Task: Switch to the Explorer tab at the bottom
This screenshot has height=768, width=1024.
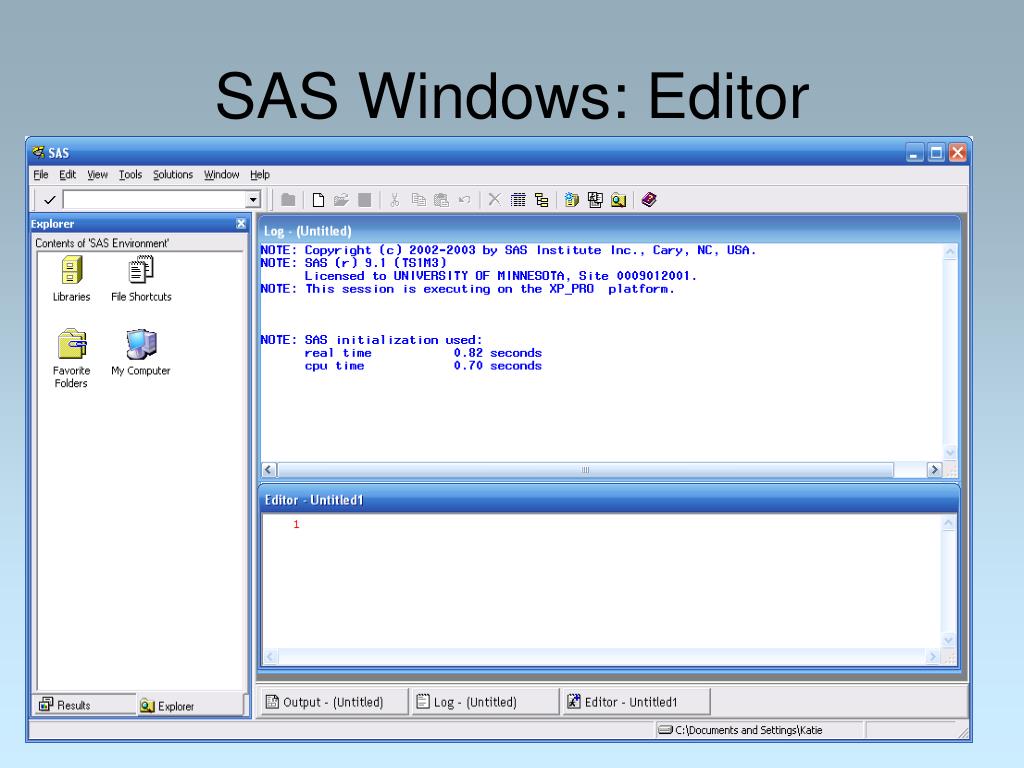Action: 190,706
